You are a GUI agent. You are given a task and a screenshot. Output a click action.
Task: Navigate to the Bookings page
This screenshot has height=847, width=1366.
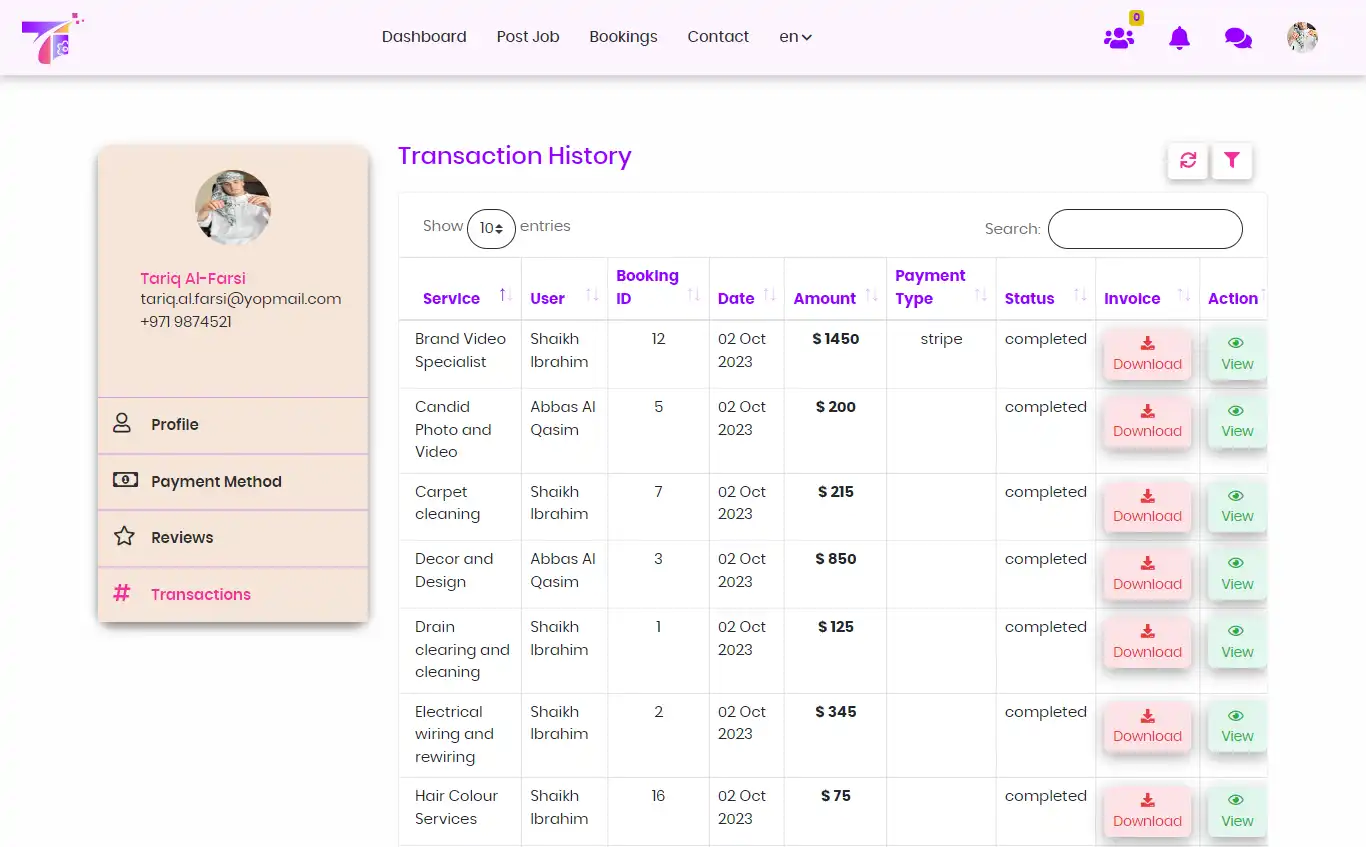click(x=623, y=36)
